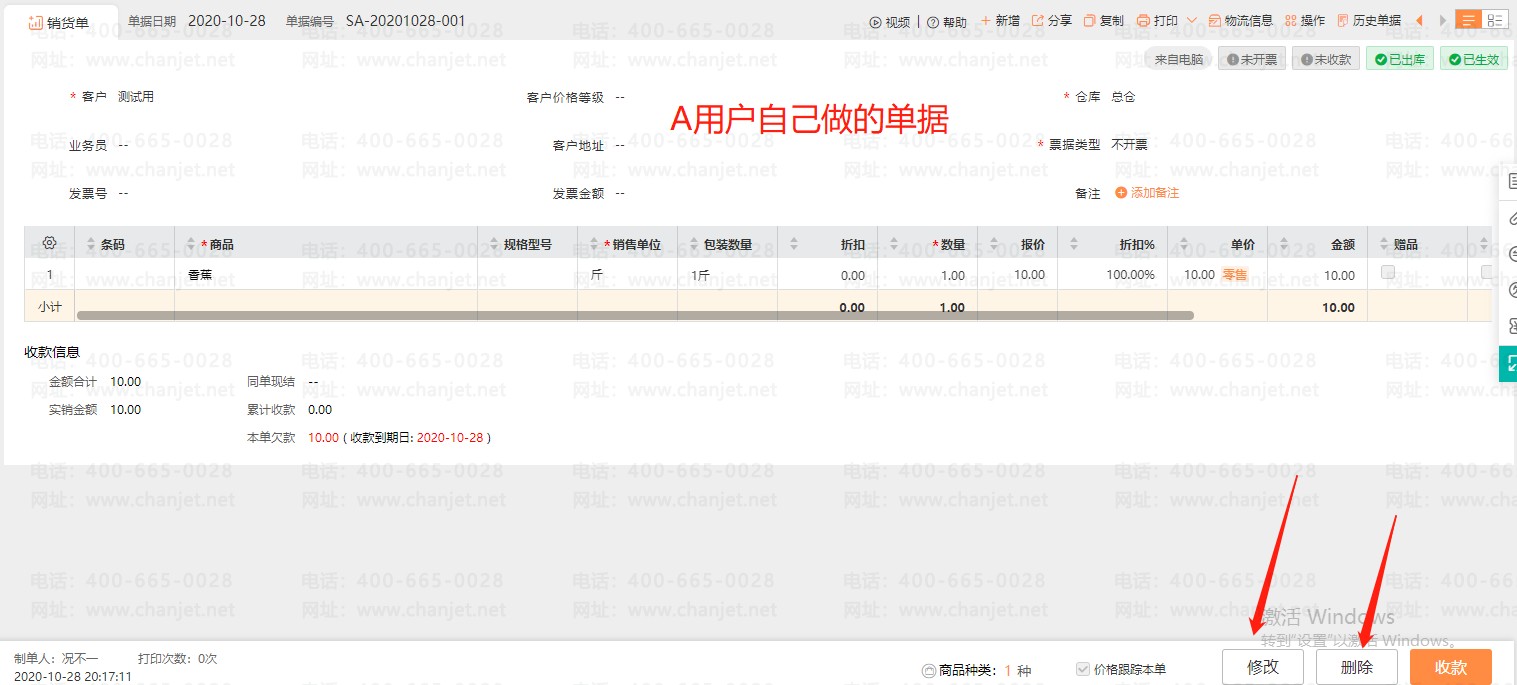
Task: Select the 销货单 tab
Action: [59, 22]
